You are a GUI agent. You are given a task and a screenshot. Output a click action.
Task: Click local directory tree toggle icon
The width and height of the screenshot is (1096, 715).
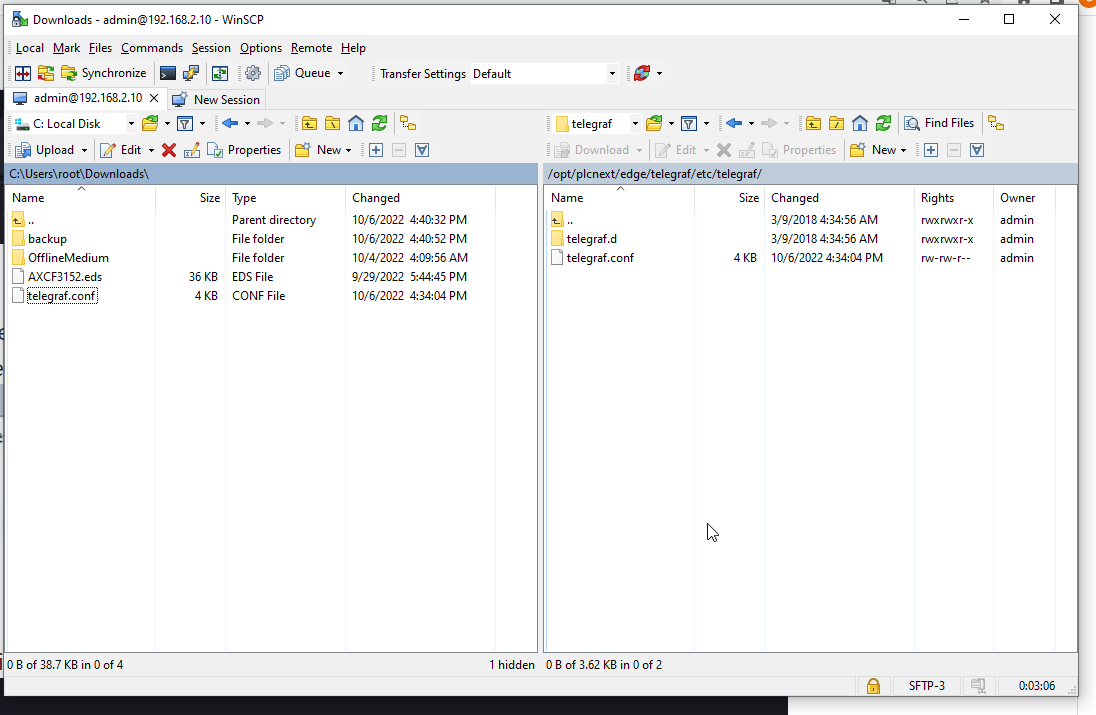408,124
